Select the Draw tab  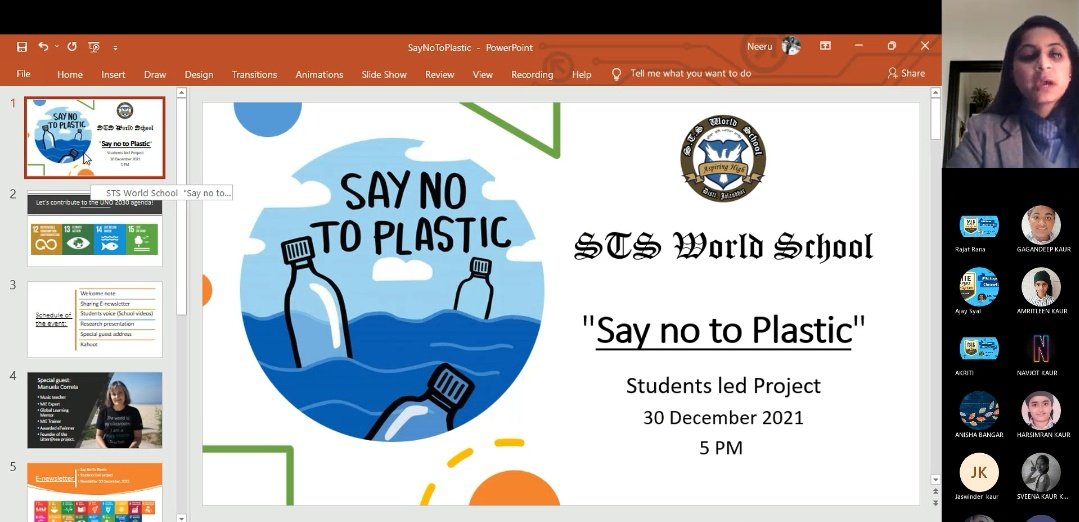[155, 74]
